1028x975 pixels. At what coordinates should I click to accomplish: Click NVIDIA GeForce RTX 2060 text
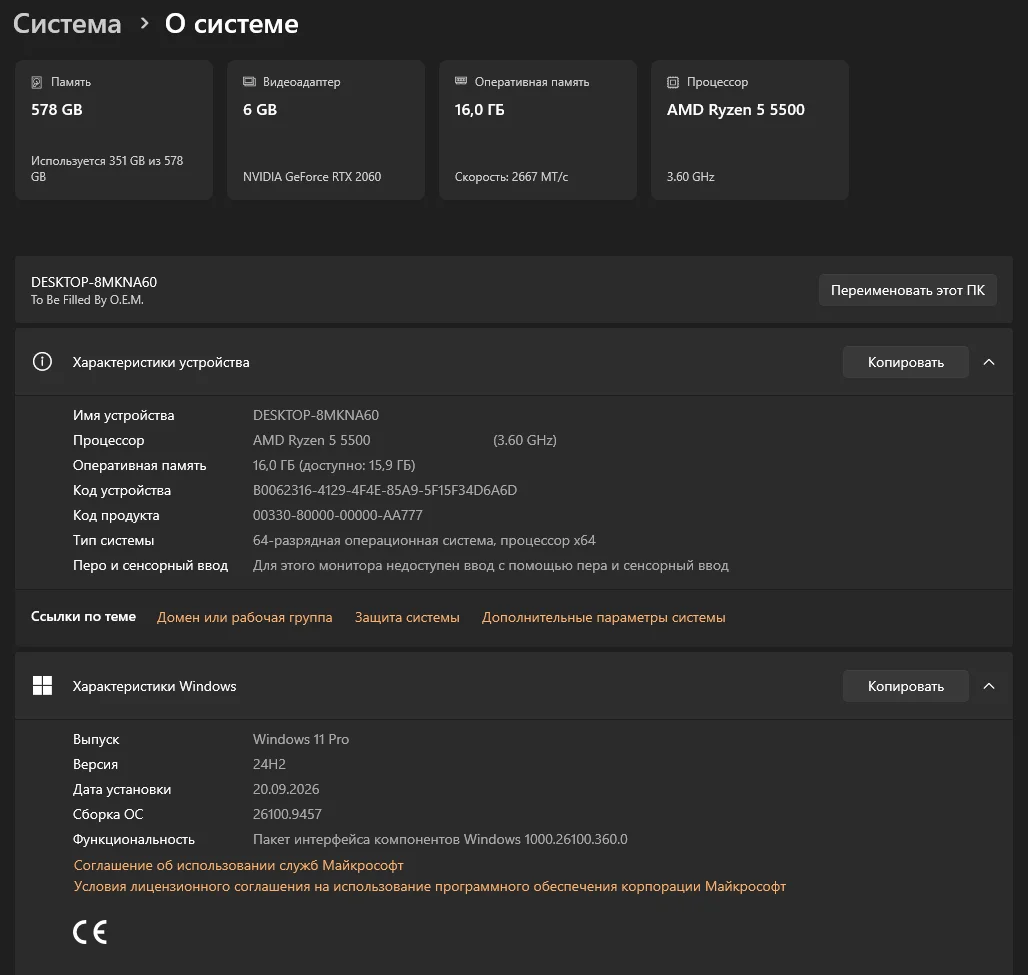coord(312,176)
